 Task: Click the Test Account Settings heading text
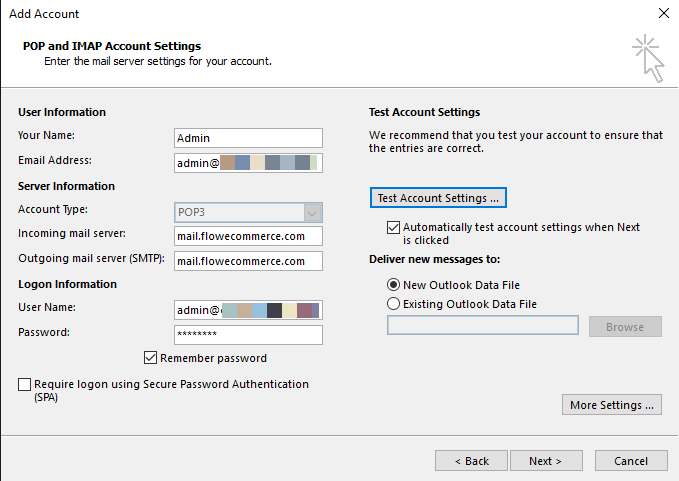click(x=424, y=112)
